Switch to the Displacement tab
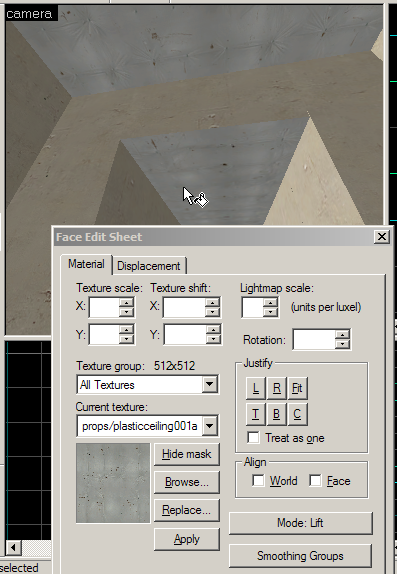Image resolution: width=397 pixels, height=574 pixels. click(x=149, y=266)
